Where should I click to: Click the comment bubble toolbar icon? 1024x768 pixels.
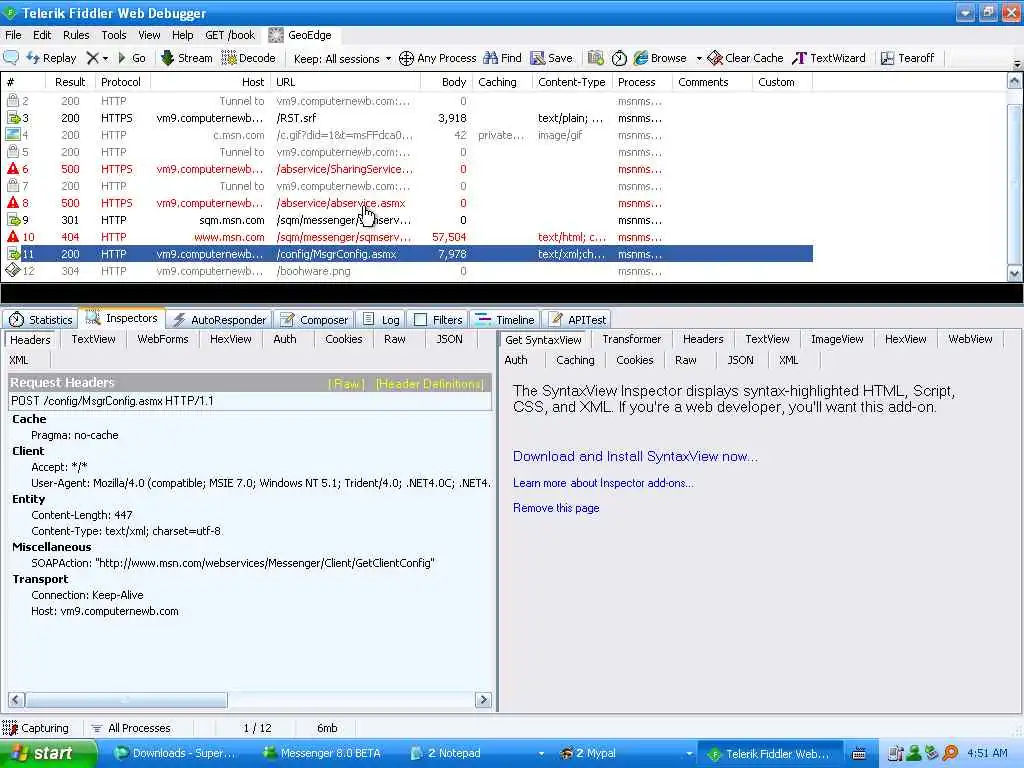11,58
